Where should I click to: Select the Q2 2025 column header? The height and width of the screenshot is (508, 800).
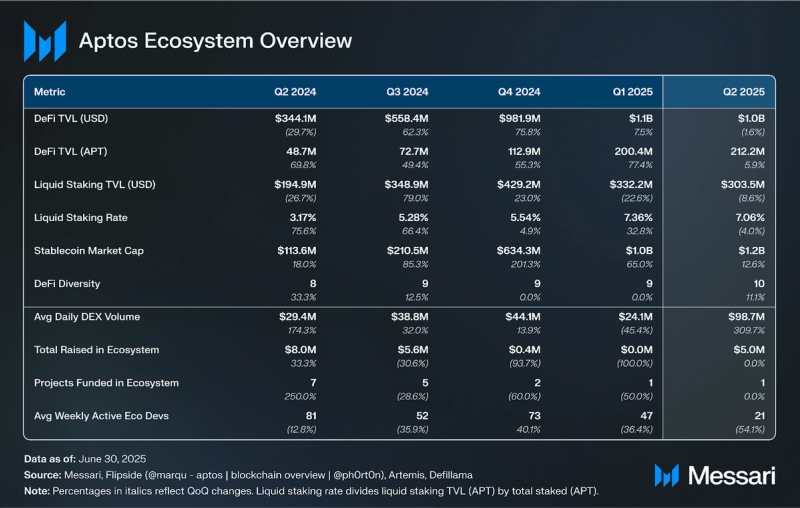[744, 92]
